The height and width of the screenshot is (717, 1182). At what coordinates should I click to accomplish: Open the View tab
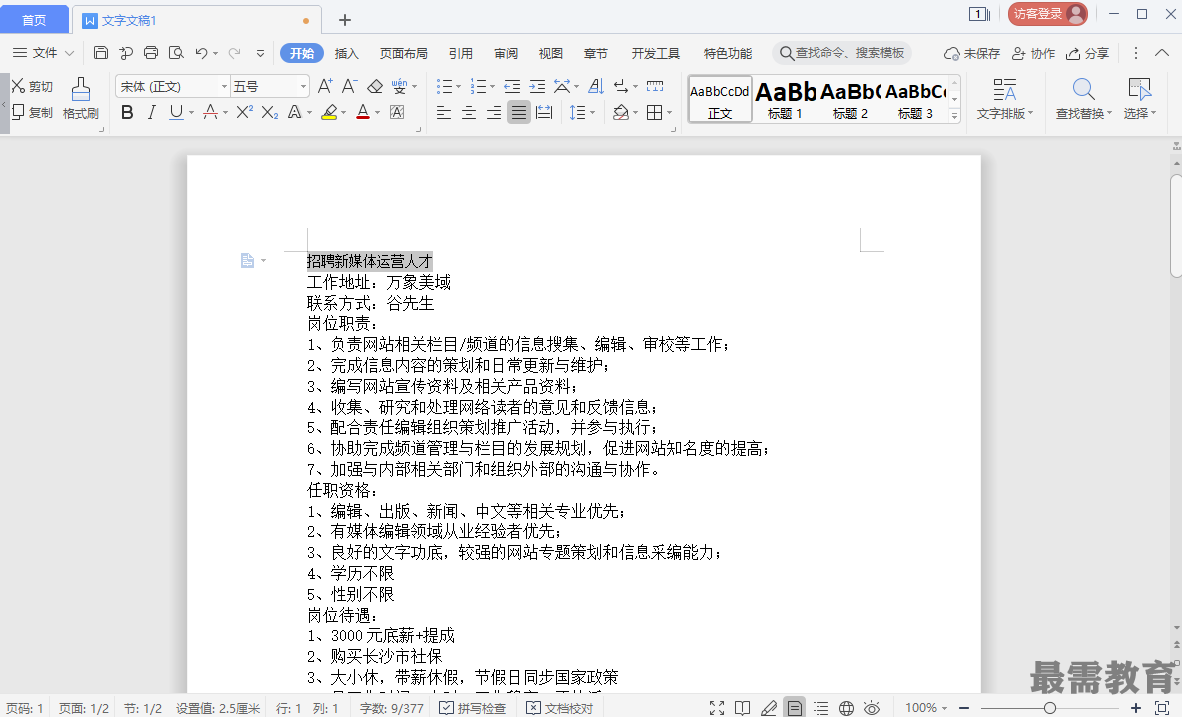click(550, 53)
